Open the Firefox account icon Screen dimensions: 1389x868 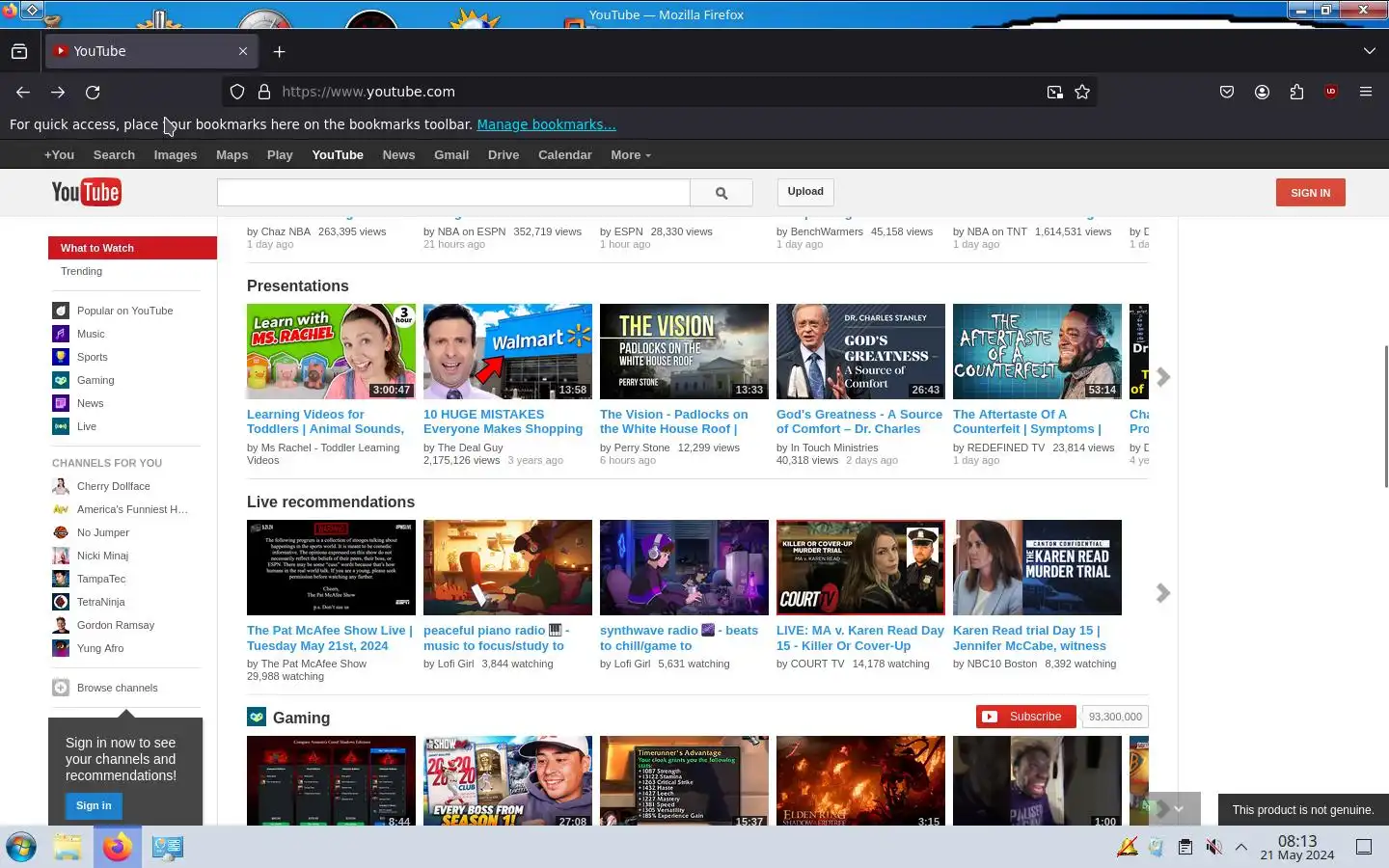pyautogui.click(x=1262, y=92)
